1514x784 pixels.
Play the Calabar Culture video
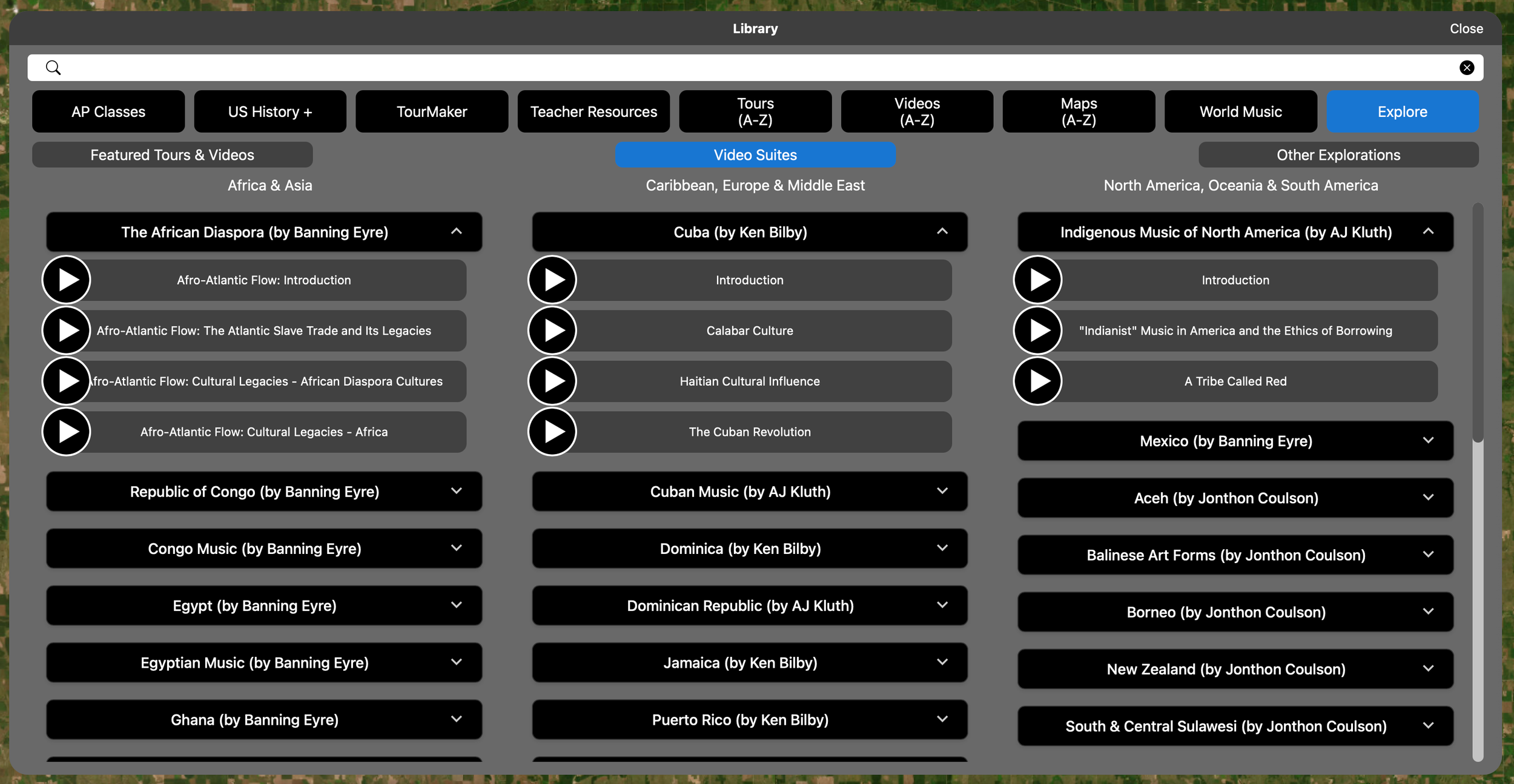coord(552,331)
